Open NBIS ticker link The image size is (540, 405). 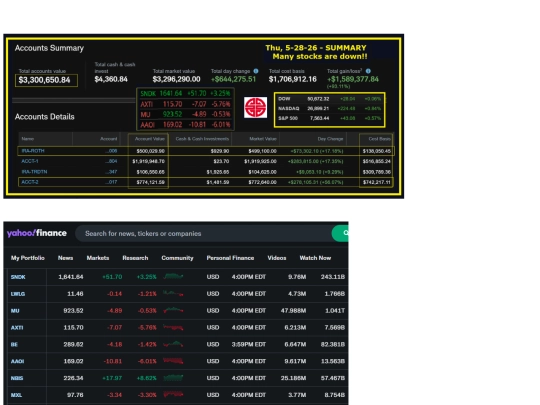click(17, 378)
